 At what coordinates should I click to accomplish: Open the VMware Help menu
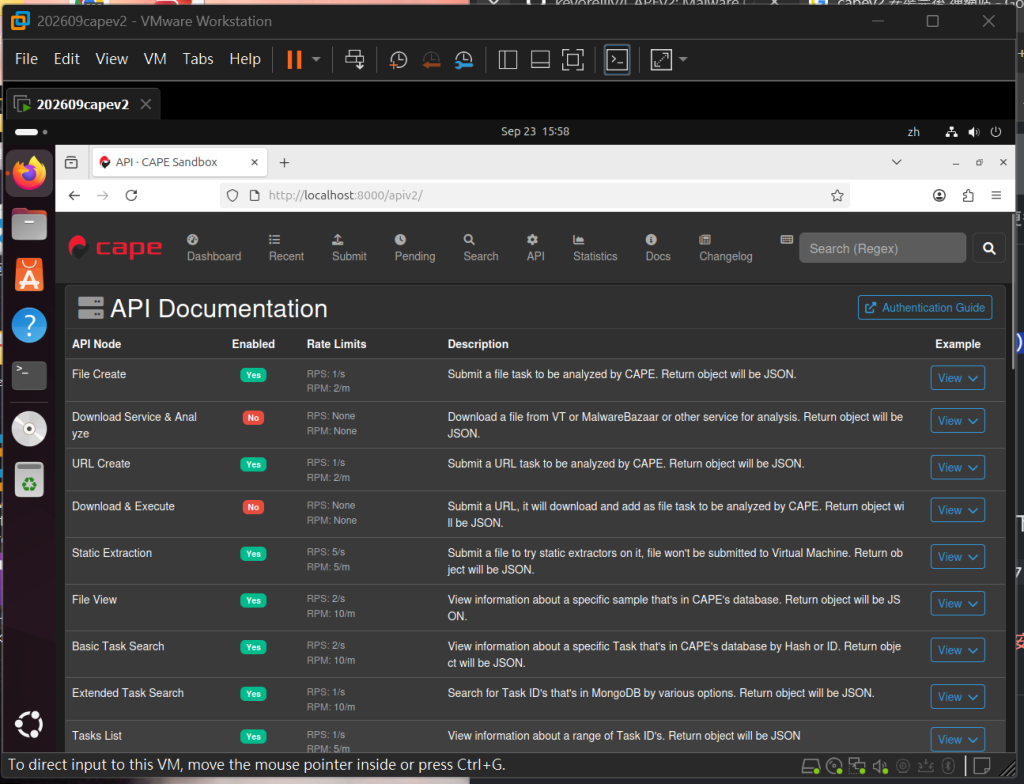pyautogui.click(x=245, y=59)
